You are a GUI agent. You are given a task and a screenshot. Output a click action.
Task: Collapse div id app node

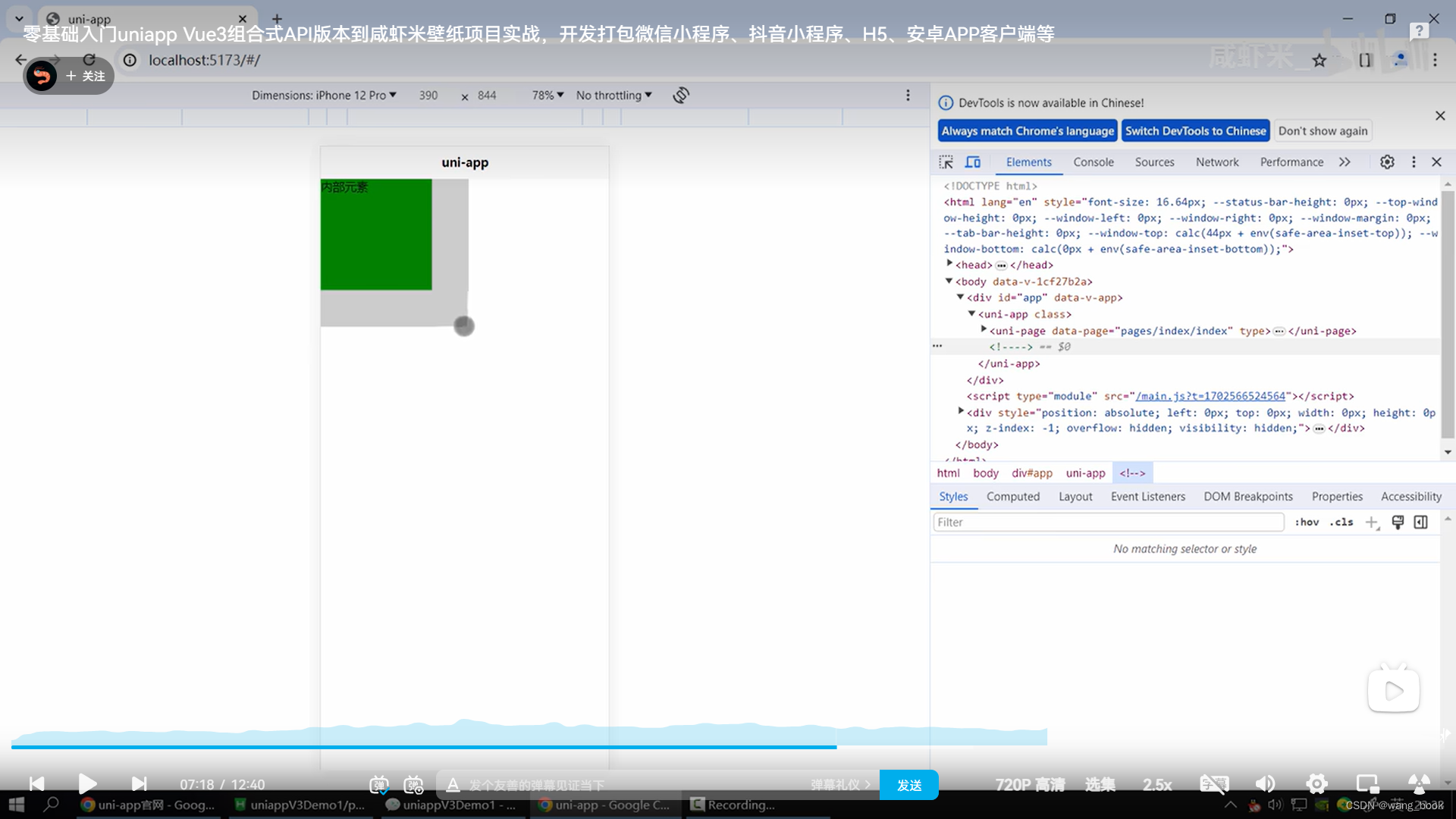click(960, 297)
